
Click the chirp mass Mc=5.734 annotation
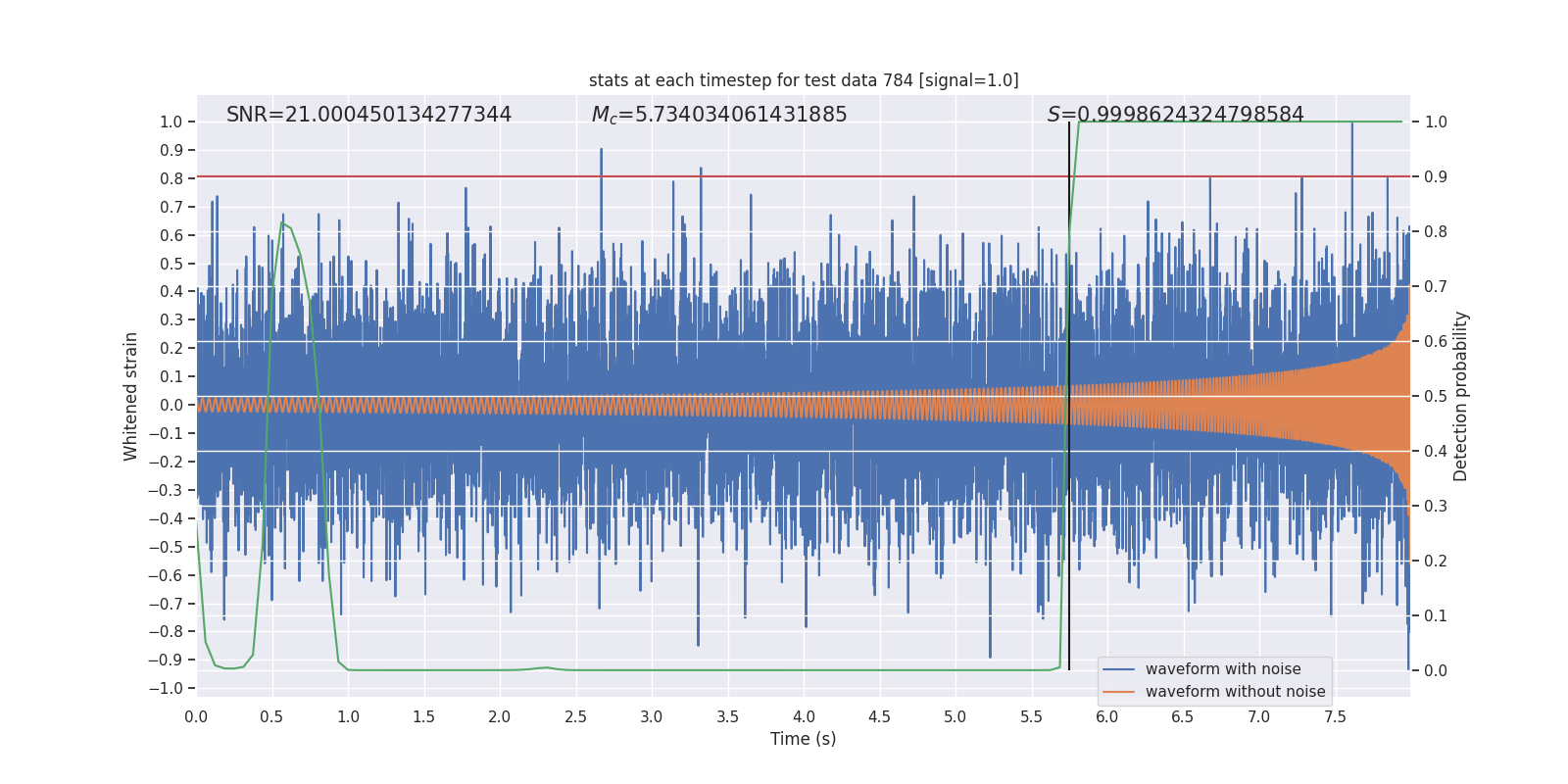point(719,115)
